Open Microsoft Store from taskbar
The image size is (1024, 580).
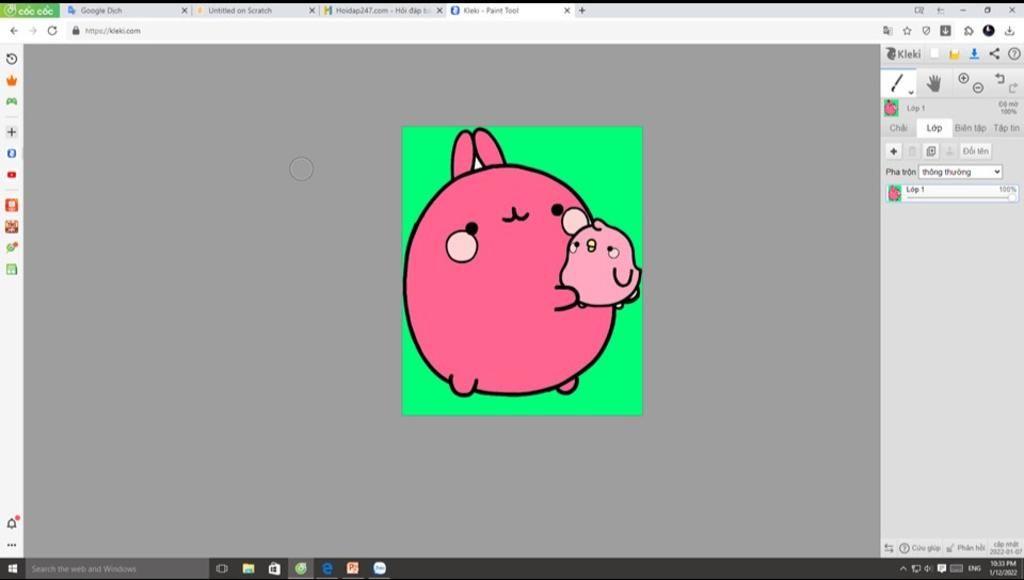click(274, 569)
